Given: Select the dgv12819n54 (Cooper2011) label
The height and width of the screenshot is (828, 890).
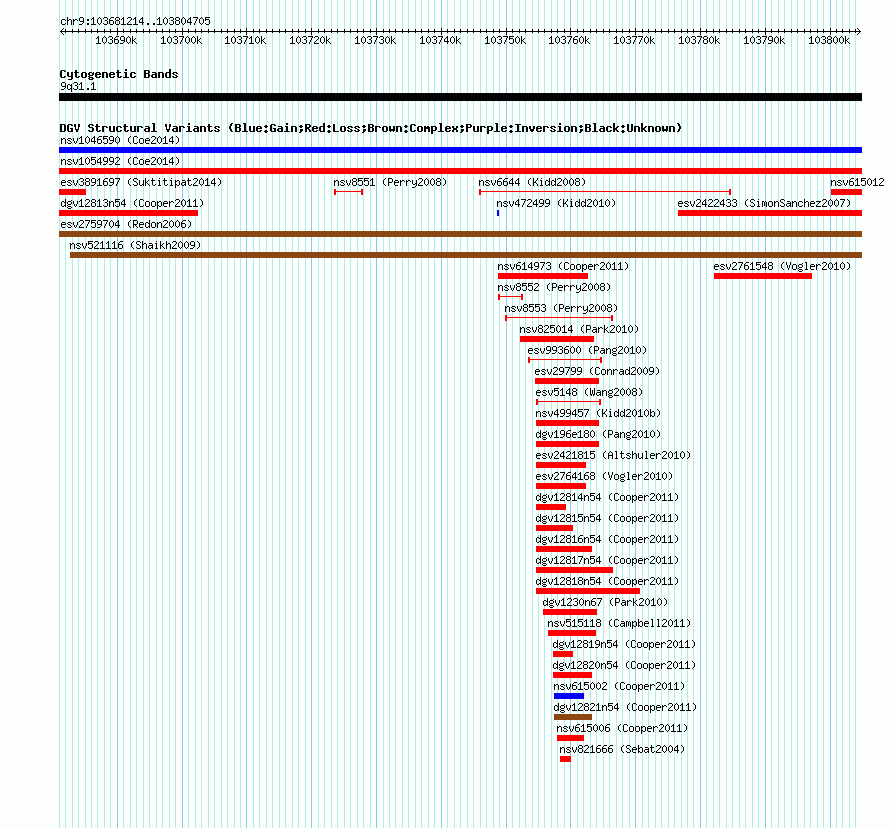Looking at the screenshot, I should click(624, 644).
